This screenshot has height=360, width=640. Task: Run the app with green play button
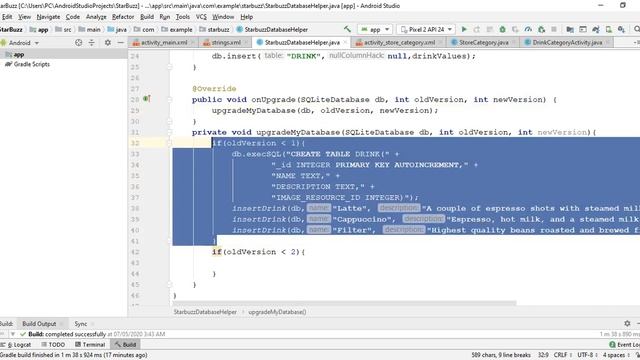point(464,29)
